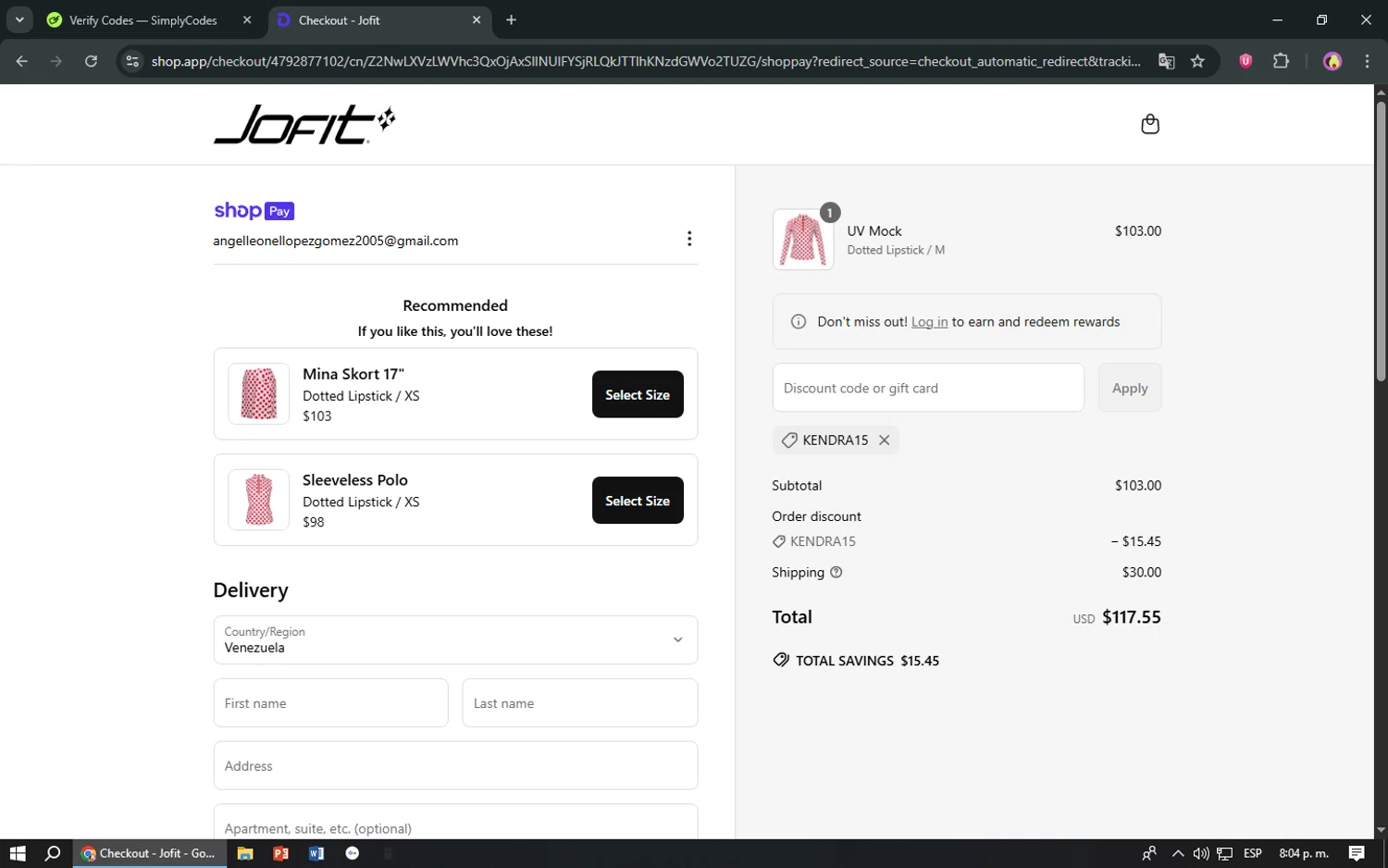Close the Checkout - Jofit tab
Viewport: 1388px width, 868px height.
point(477,20)
